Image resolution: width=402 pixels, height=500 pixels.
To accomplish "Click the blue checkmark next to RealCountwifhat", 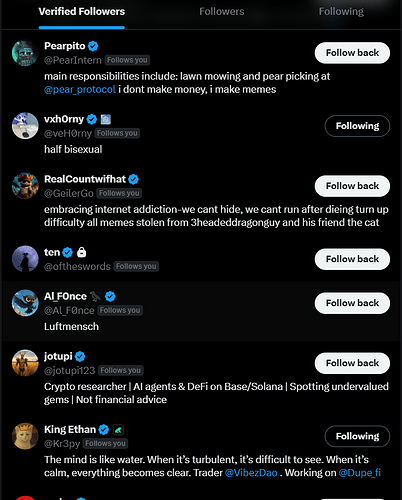I will (133, 179).
